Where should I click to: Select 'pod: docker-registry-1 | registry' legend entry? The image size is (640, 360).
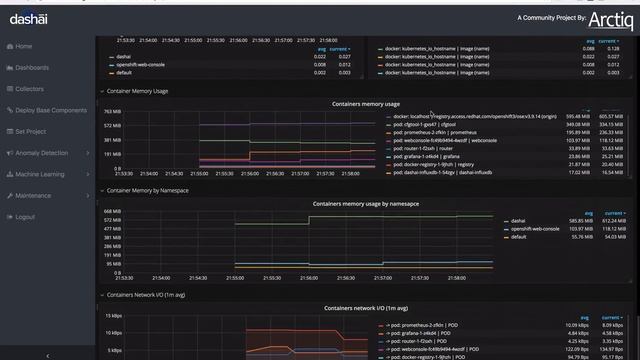click(x=433, y=164)
